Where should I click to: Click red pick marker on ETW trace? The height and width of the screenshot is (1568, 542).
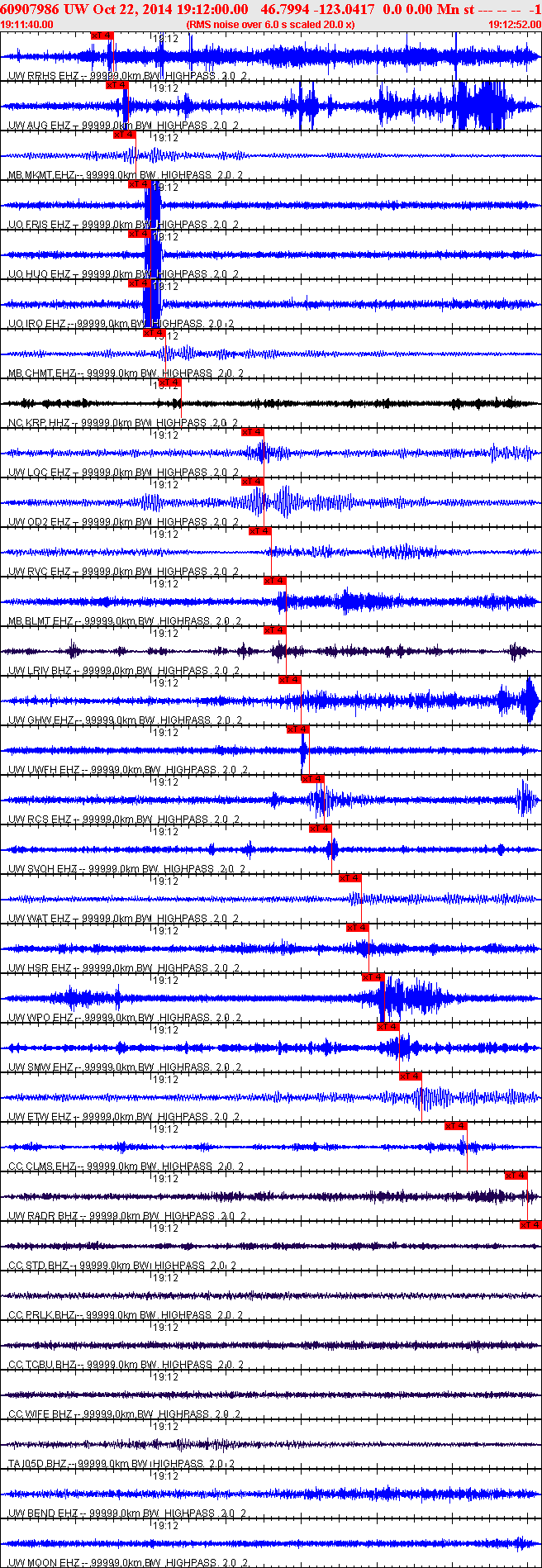411,1076
